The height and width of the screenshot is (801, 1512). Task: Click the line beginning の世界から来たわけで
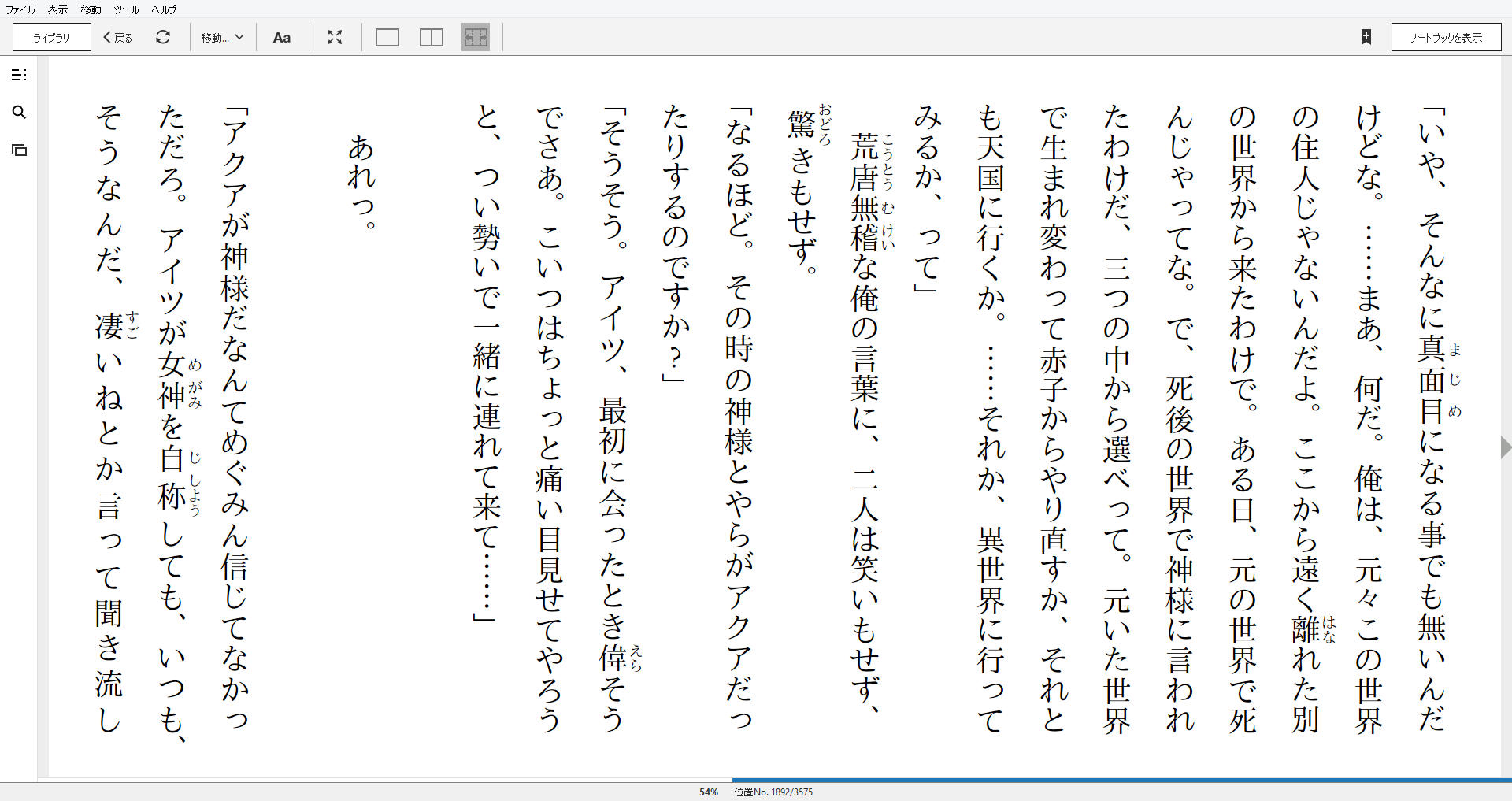1244,419
